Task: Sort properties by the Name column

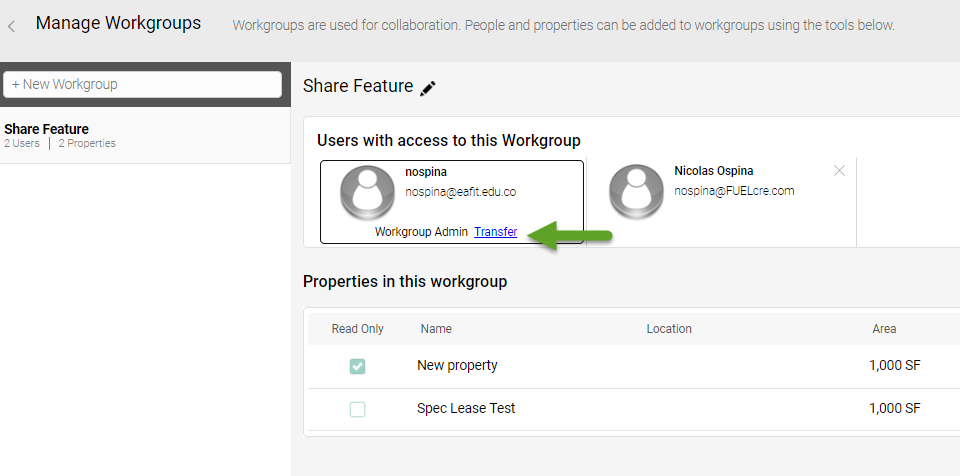Action: point(436,329)
